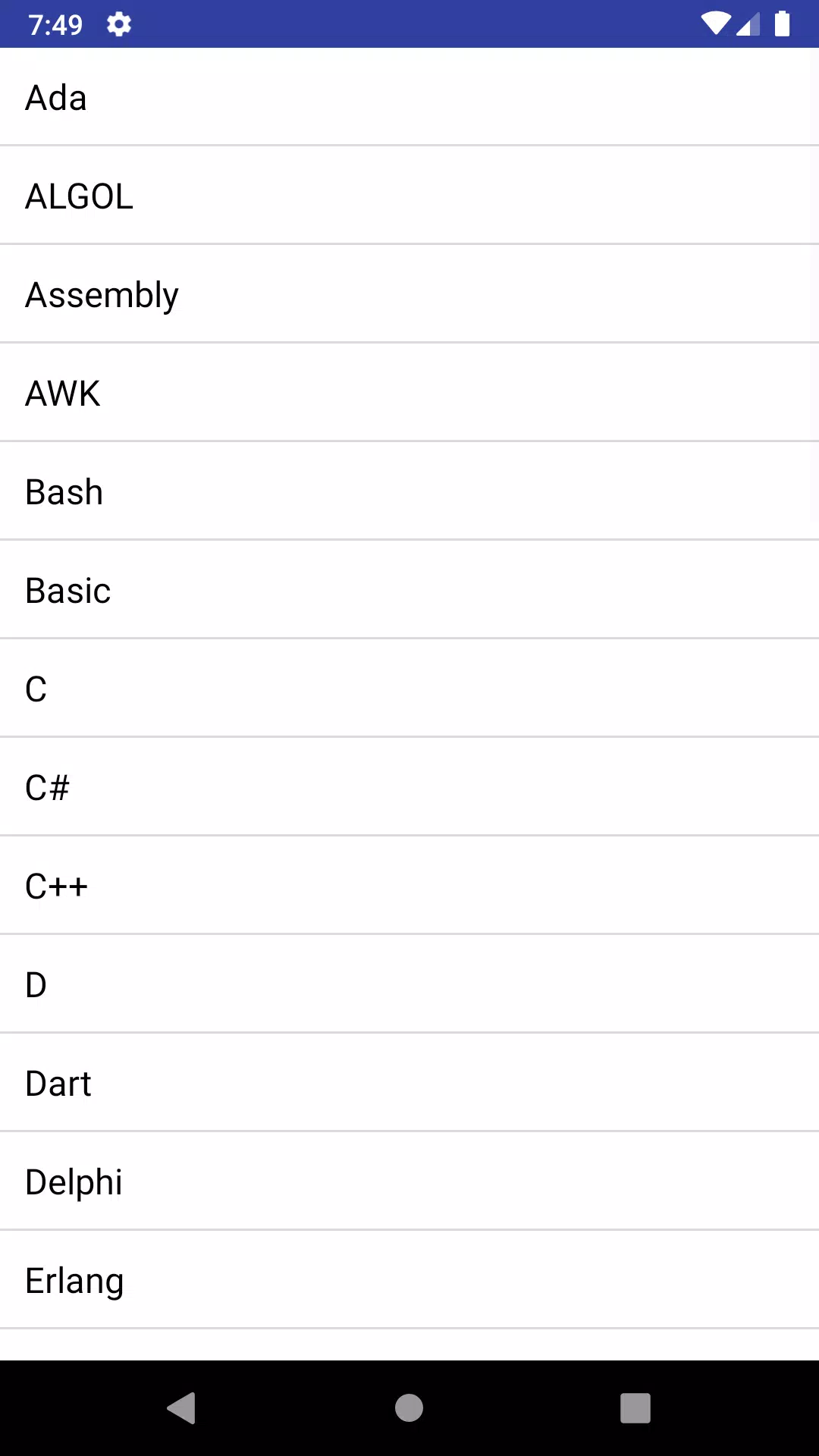This screenshot has width=819, height=1456.
Task: Tap the Android home circle button
Action: click(409, 1408)
